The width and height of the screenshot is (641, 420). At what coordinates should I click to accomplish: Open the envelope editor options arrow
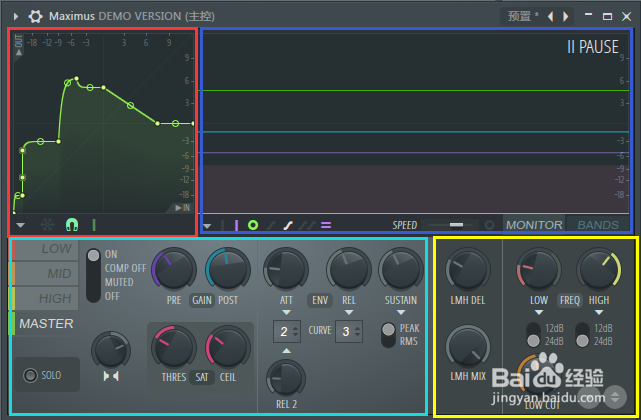point(20,225)
